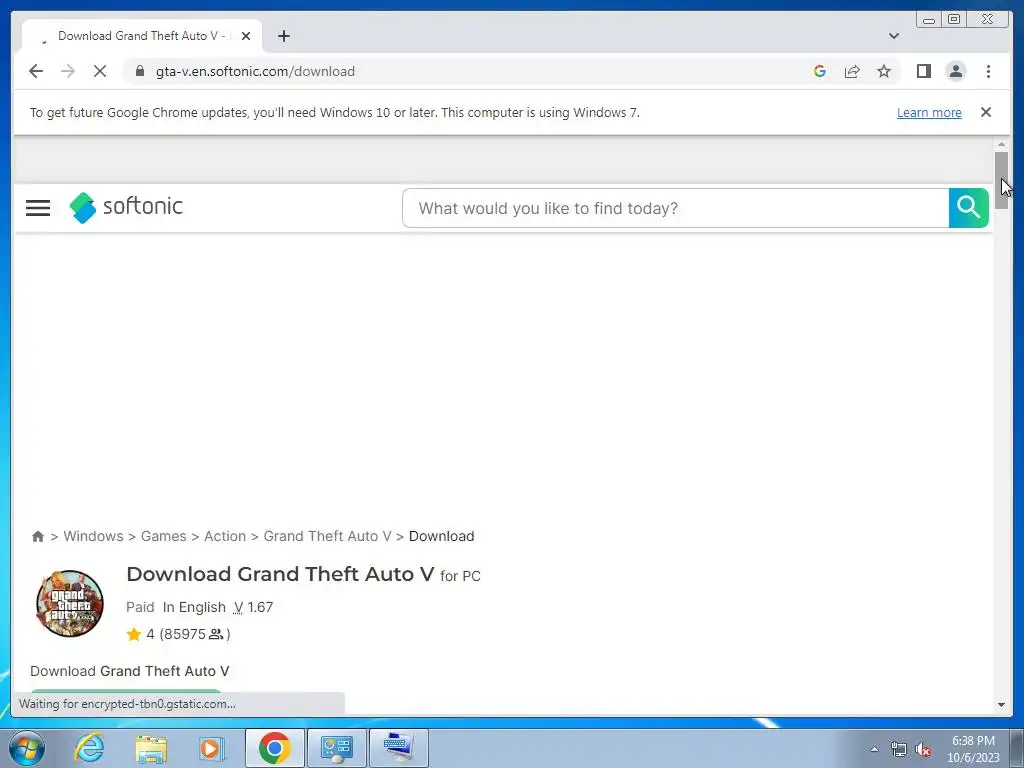
Task: Expand the tab search dropdown
Action: click(x=894, y=36)
